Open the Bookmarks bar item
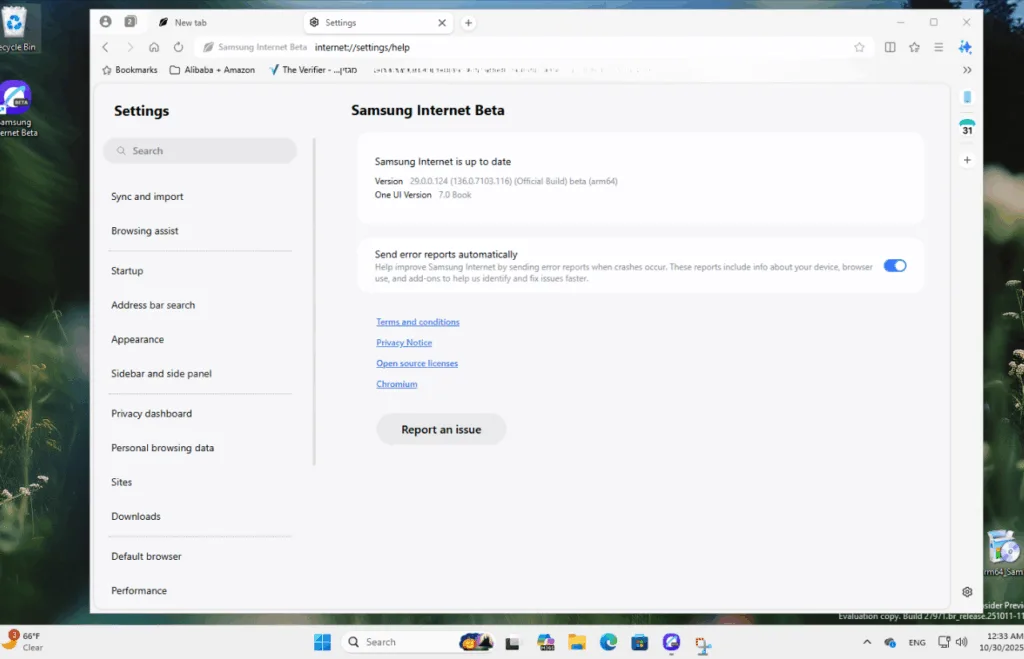The height and width of the screenshot is (659, 1024). (129, 70)
